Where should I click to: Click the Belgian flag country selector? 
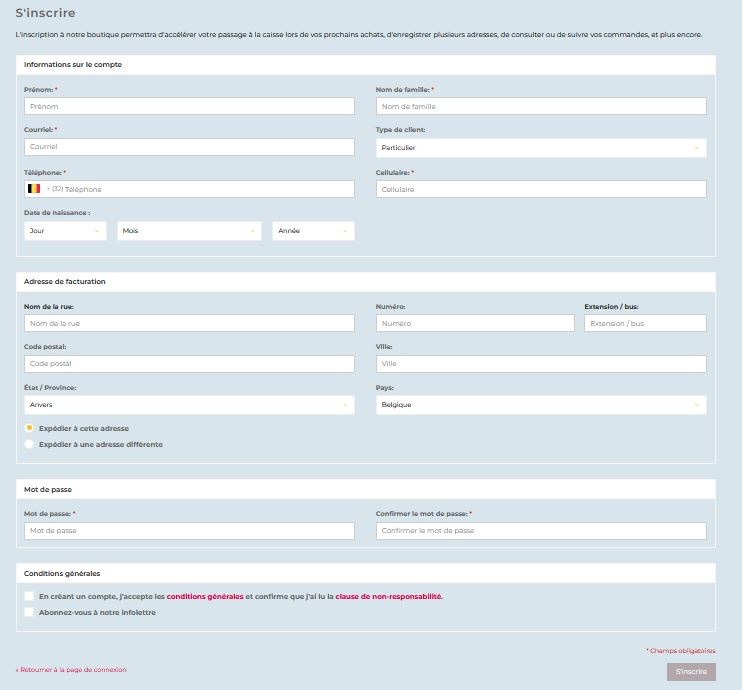(x=34, y=189)
